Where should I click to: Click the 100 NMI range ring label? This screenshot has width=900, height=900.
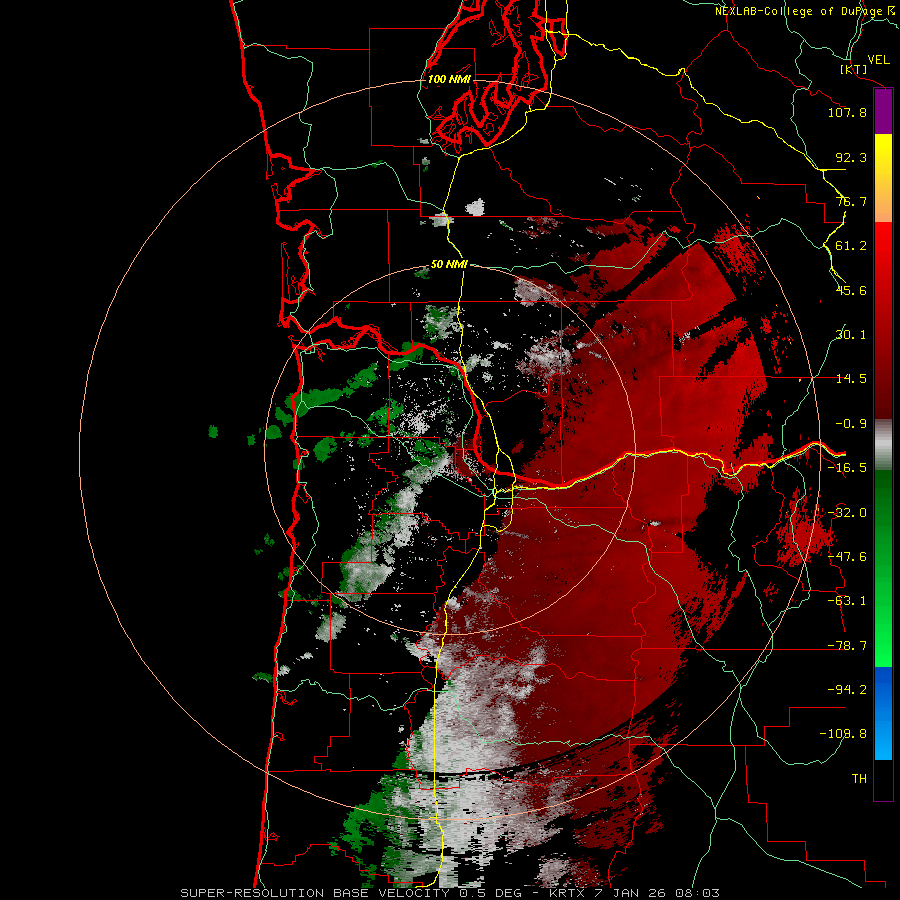click(449, 79)
